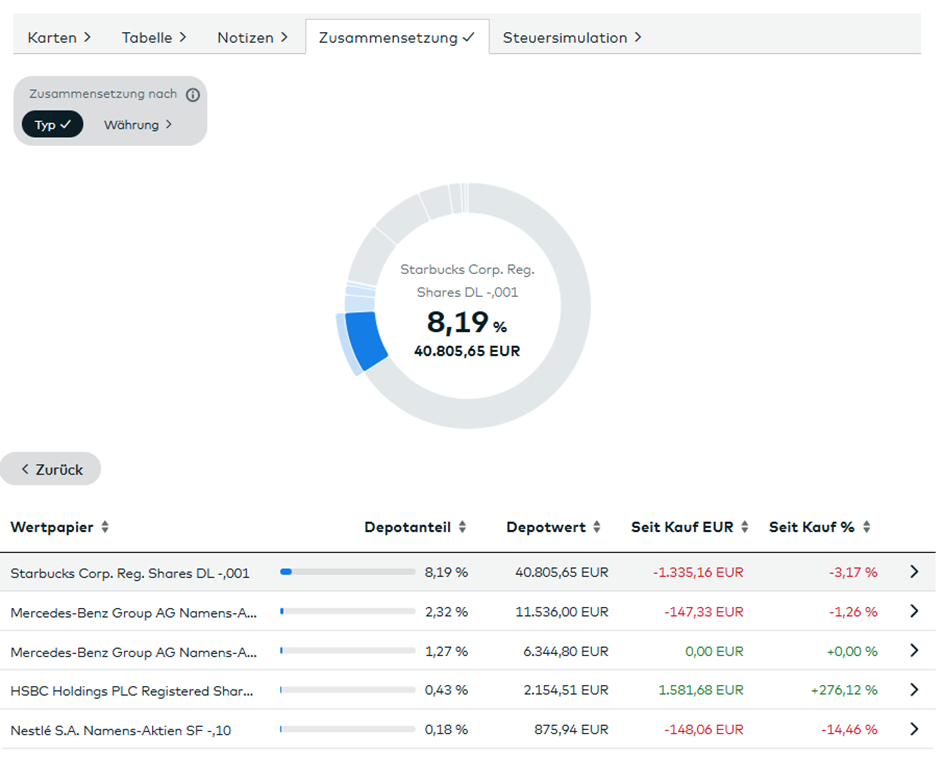Click the HSBC 0,43 % share bar

(347, 690)
